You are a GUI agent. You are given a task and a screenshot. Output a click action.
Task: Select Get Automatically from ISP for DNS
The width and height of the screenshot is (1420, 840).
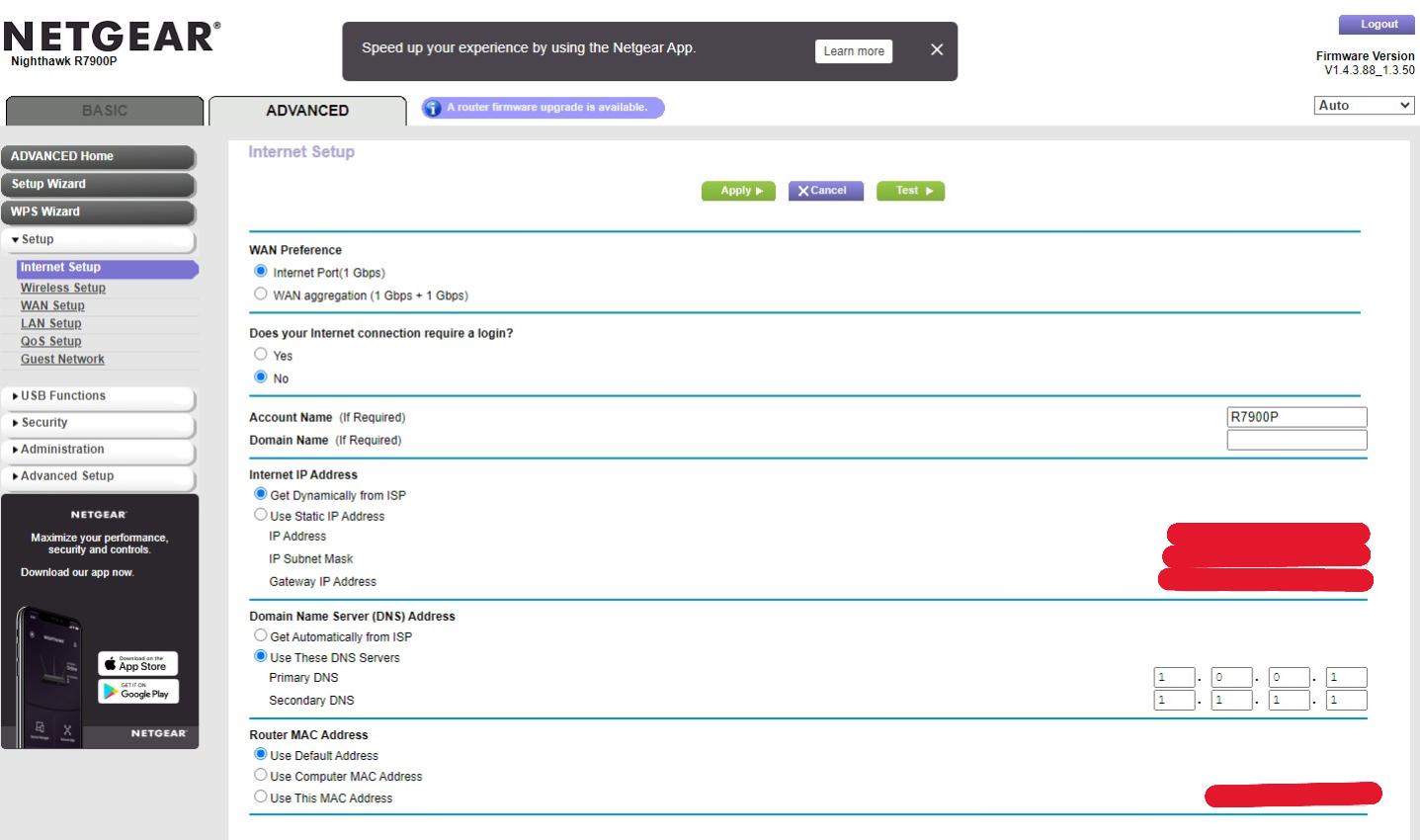261,635
